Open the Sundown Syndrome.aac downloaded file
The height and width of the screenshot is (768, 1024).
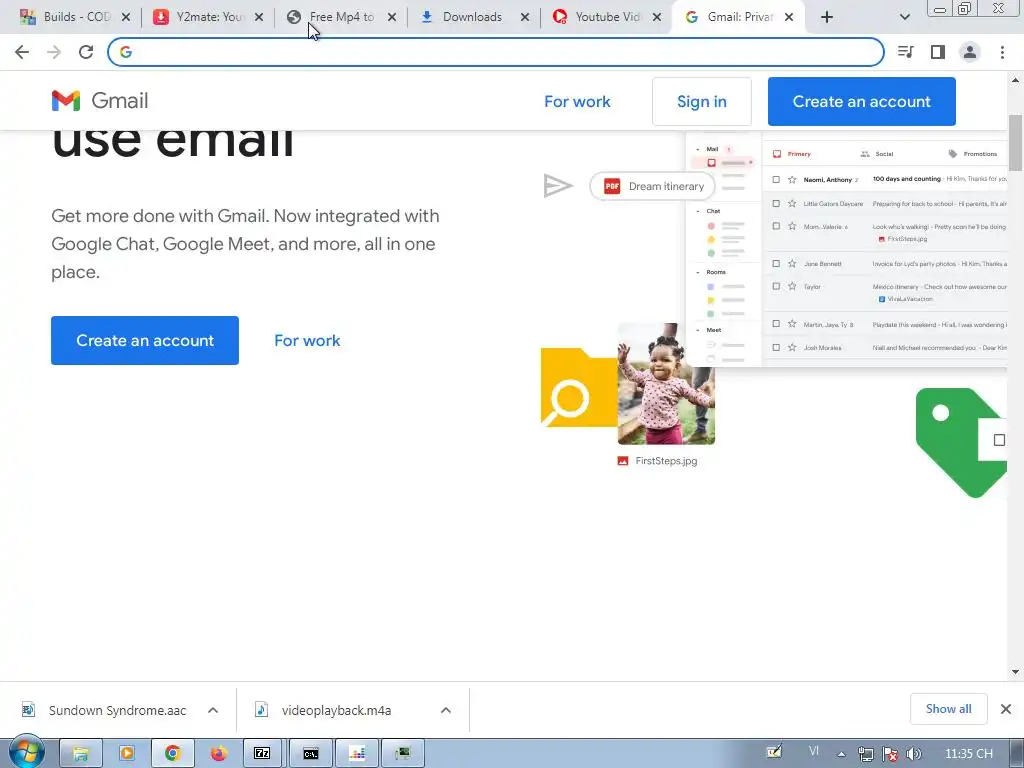[104, 711]
